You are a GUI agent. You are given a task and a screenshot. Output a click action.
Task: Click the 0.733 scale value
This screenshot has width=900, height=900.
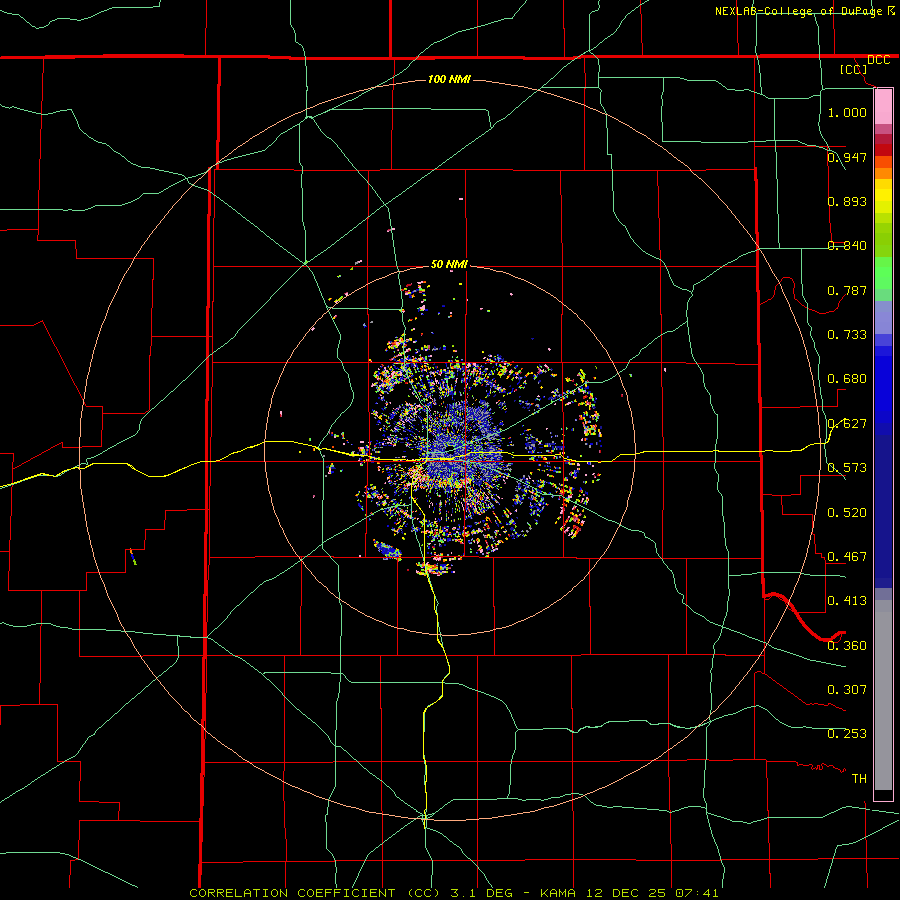[x=847, y=335]
